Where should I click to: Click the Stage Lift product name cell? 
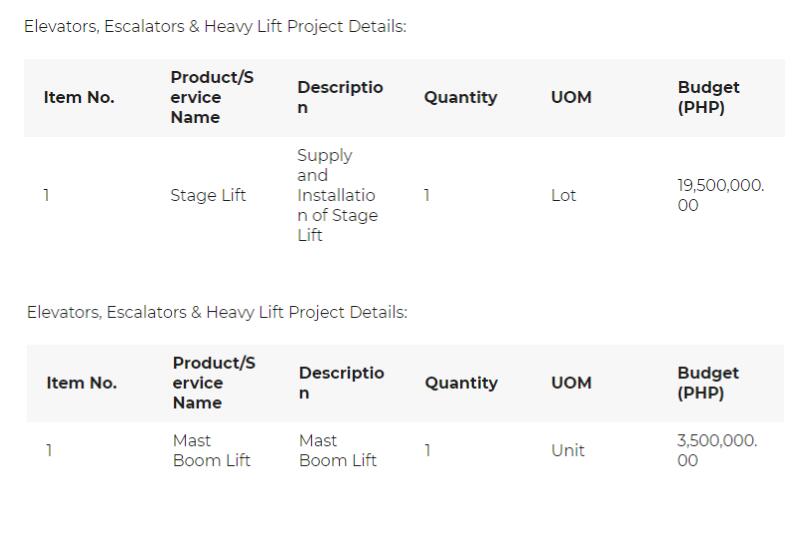click(208, 196)
